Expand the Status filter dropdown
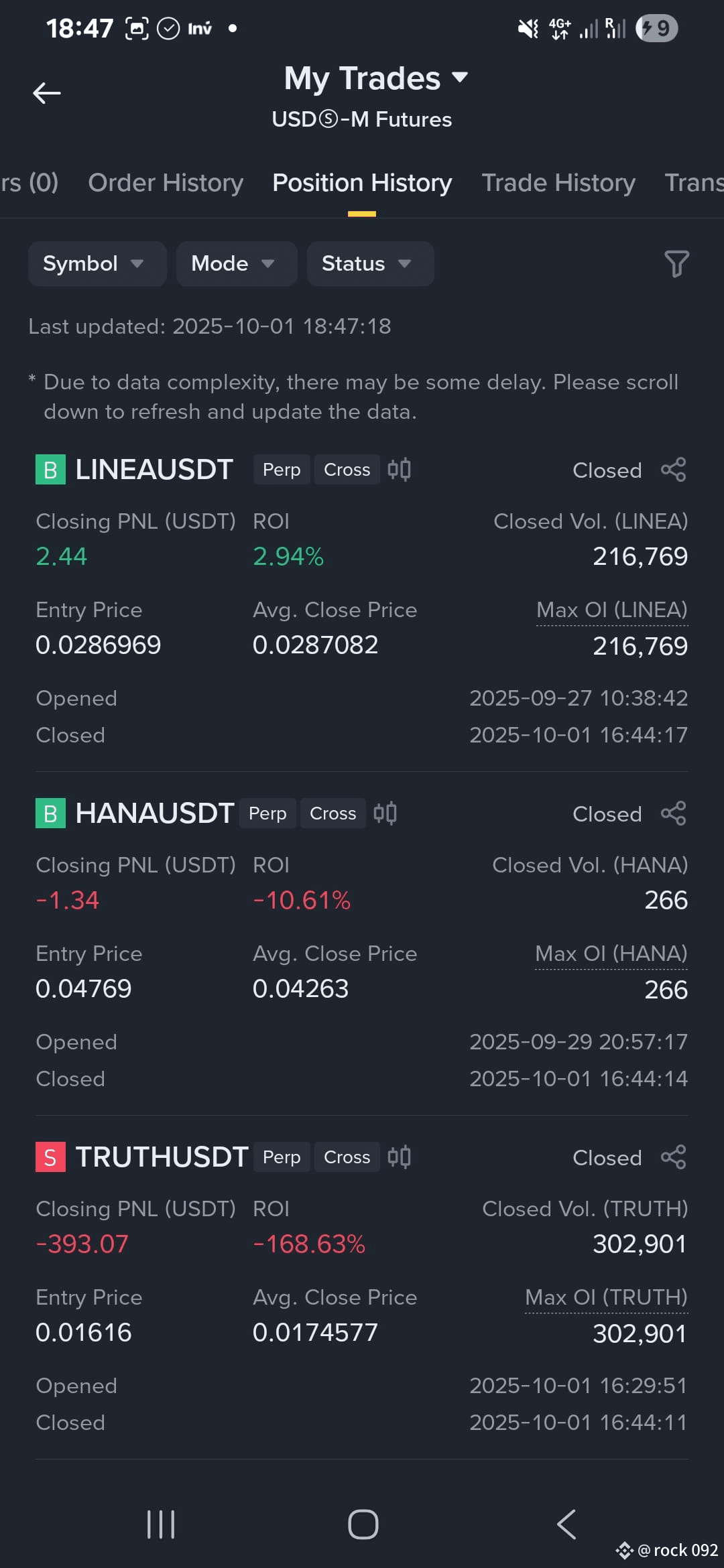 click(370, 264)
